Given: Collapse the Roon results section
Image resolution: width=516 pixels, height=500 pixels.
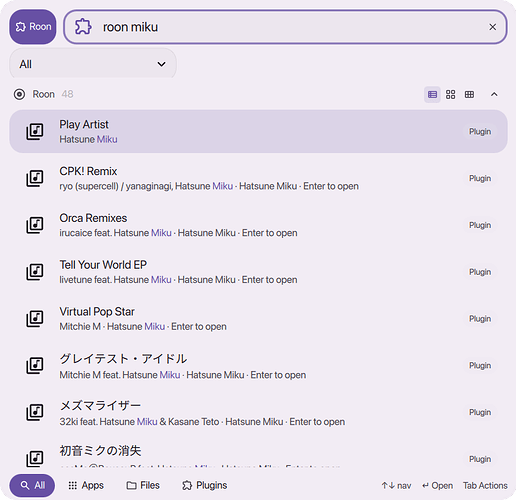Looking at the screenshot, I should click(x=494, y=95).
